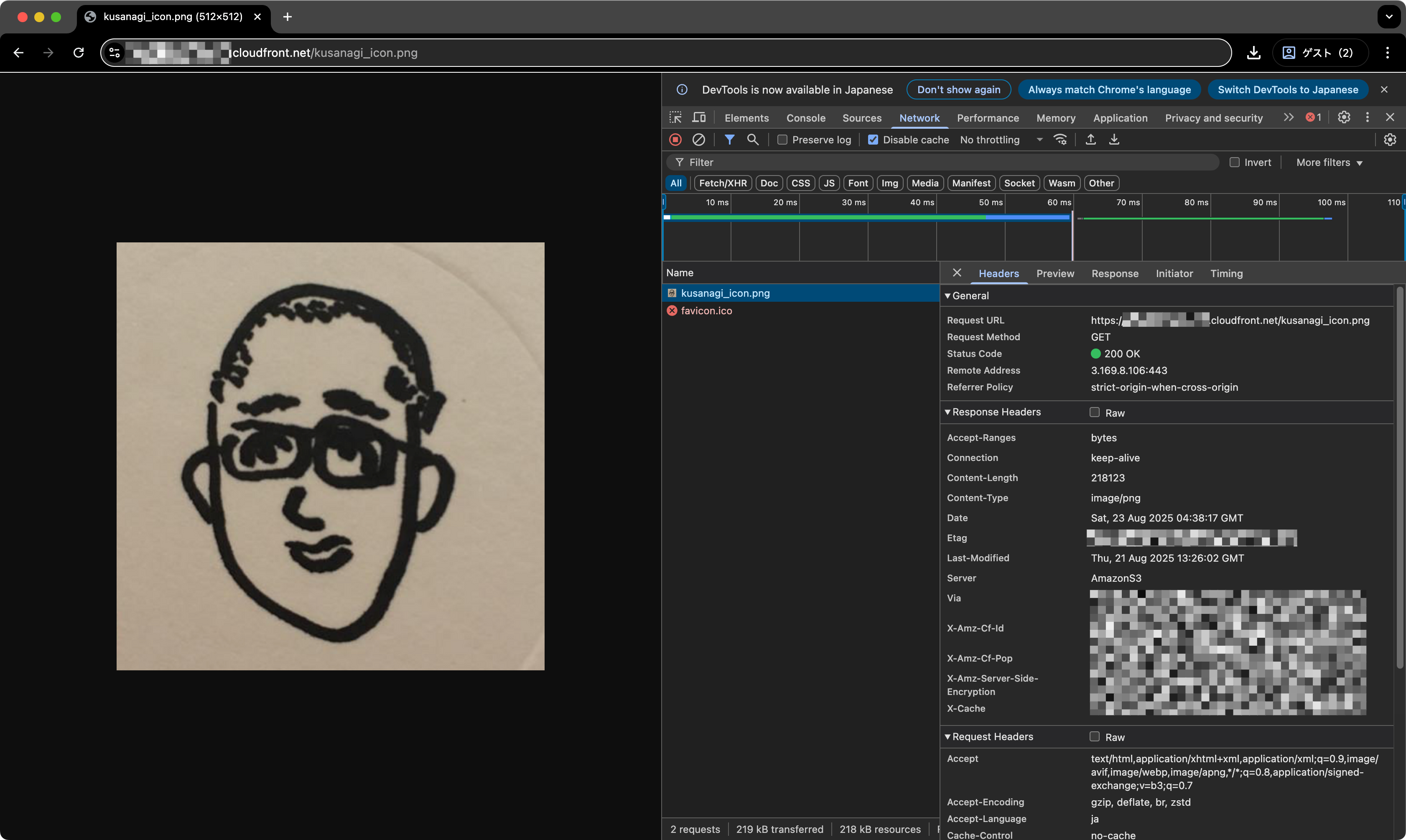Filter requests by CSS
The image size is (1406, 840).
pos(800,183)
